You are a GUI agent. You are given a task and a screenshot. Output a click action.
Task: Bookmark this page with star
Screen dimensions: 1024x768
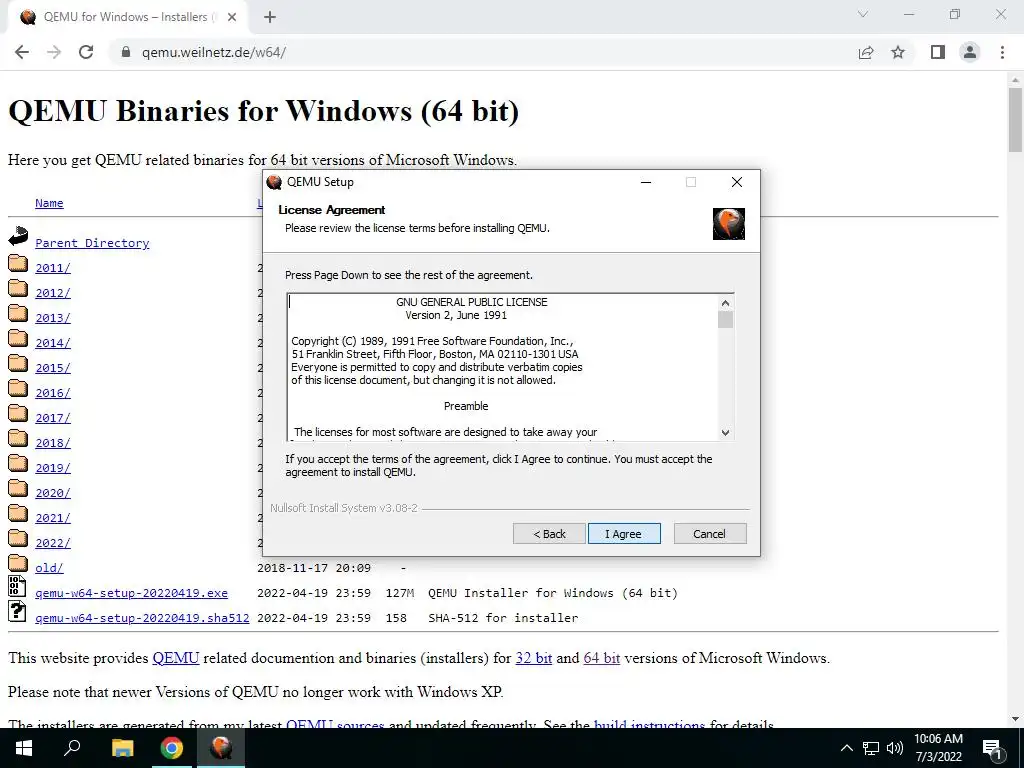[x=898, y=52]
